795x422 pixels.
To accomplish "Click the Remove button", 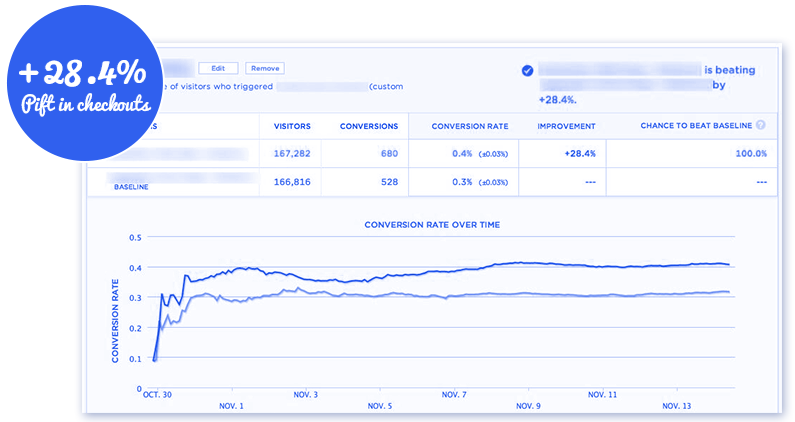I will point(265,68).
